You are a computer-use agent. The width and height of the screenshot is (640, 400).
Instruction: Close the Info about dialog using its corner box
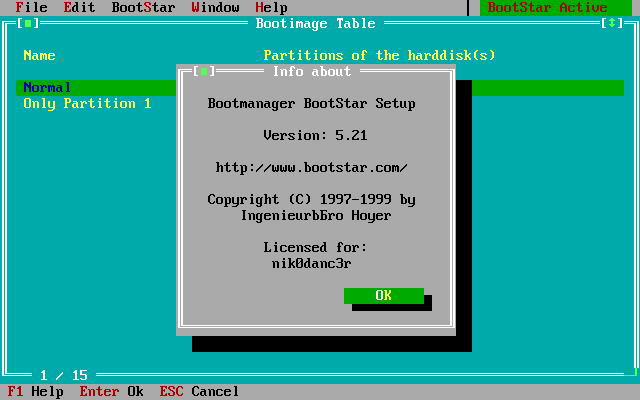pyautogui.click(x=200, y=72)
